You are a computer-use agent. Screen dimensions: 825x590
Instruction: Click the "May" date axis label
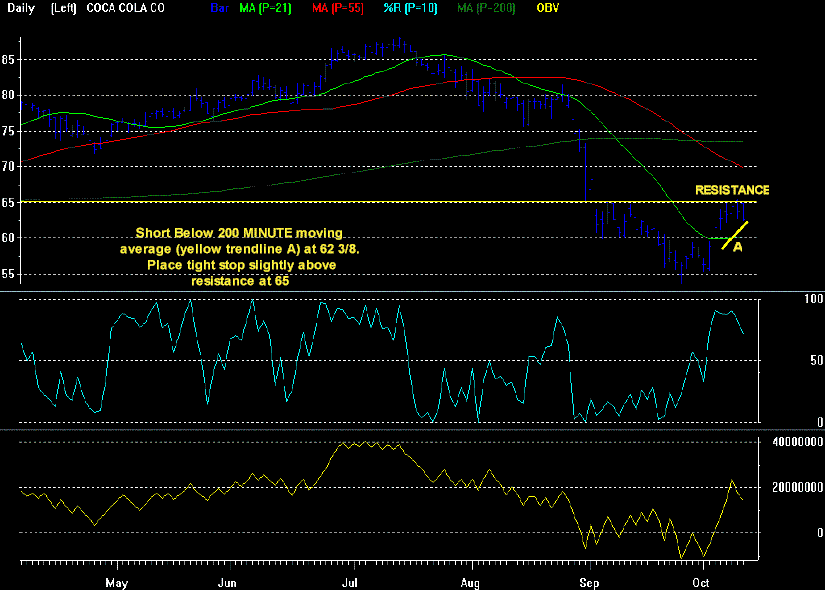tap(116, 583)
